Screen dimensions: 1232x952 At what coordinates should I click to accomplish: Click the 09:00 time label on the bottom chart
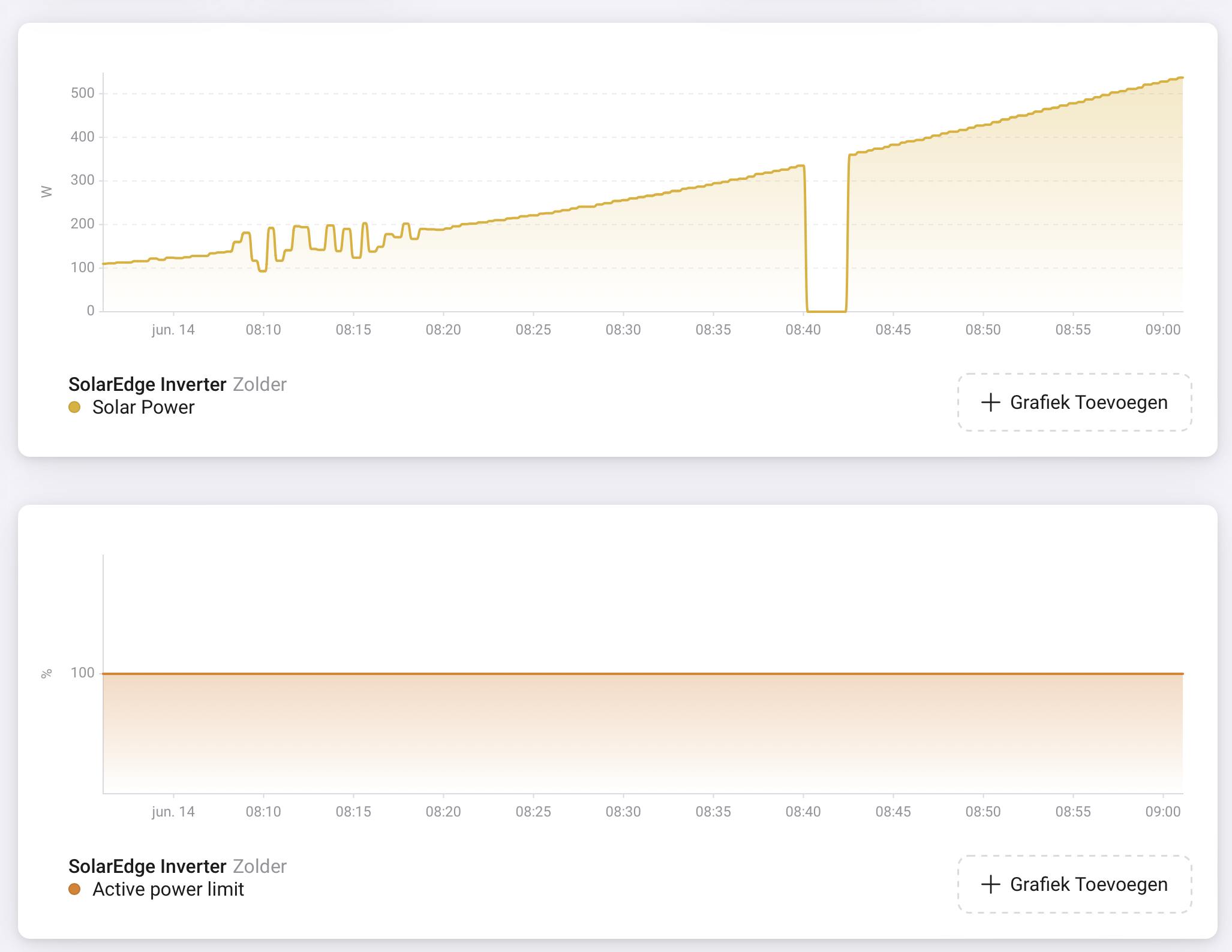[1162, 812]
